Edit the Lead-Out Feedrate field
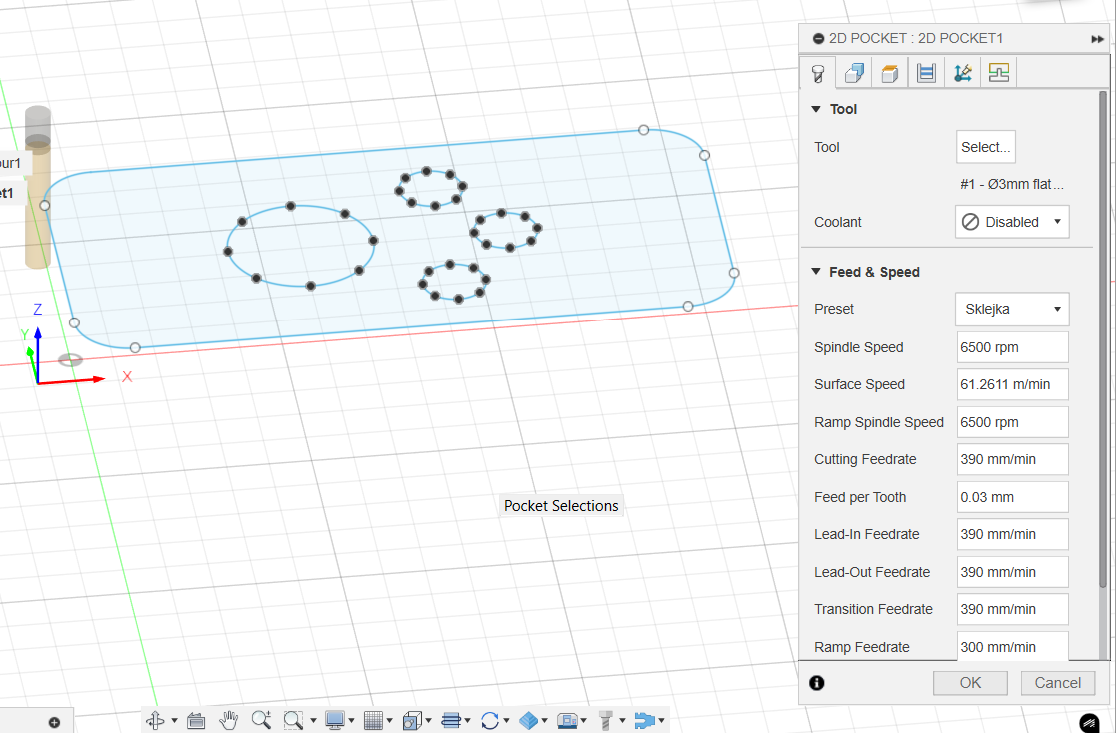Image resolution: width=1118 pixels, height=733 pixels. 1012,572
